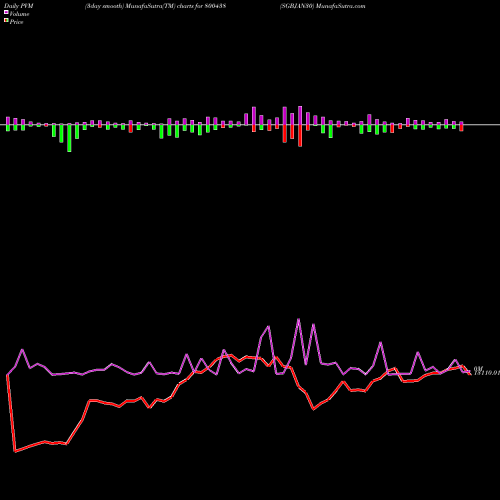Click the magenta Volume legend swatch
The width and height of the screenshot is (500, 500).
(x=6, y=12)
